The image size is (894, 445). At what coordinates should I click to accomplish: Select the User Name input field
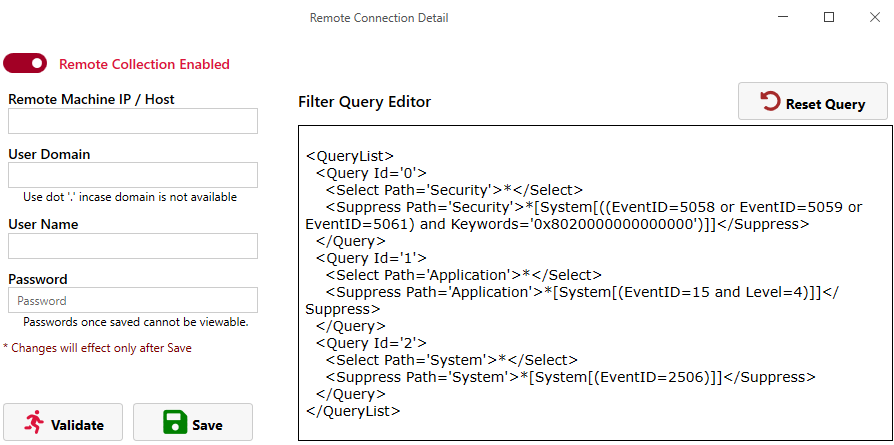pos(133,246)
